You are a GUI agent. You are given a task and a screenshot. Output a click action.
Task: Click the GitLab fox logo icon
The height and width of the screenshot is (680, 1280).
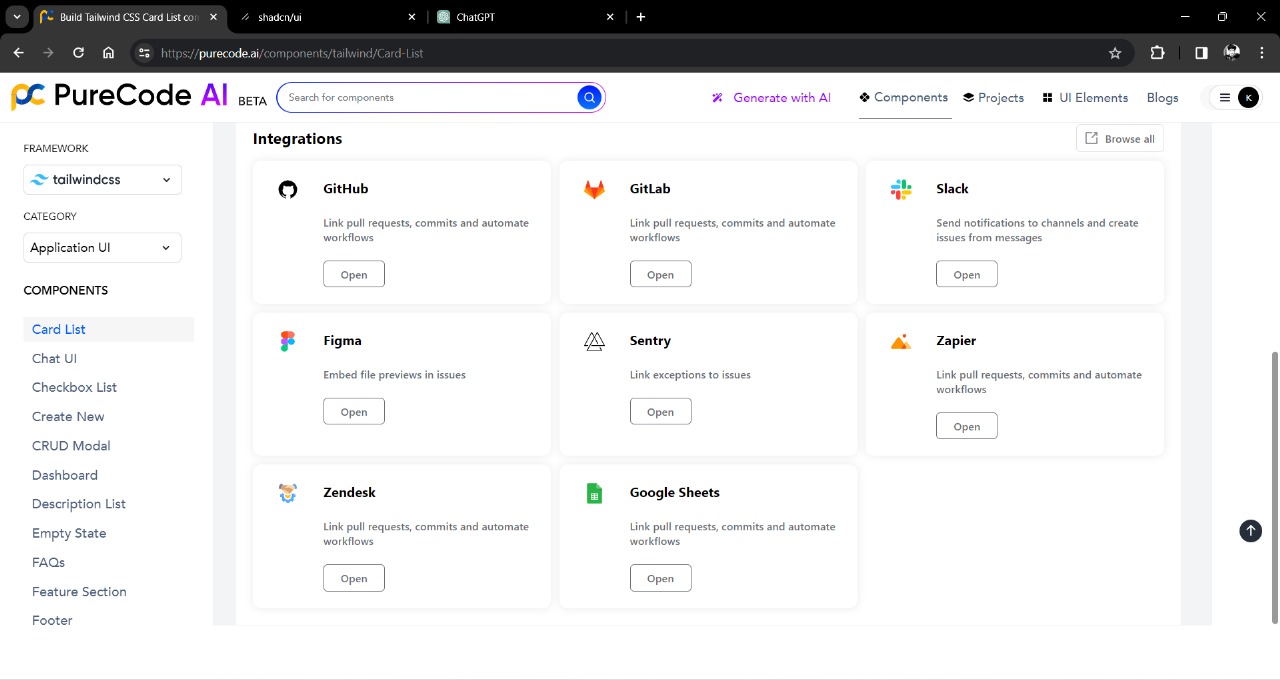pos(594,189)
